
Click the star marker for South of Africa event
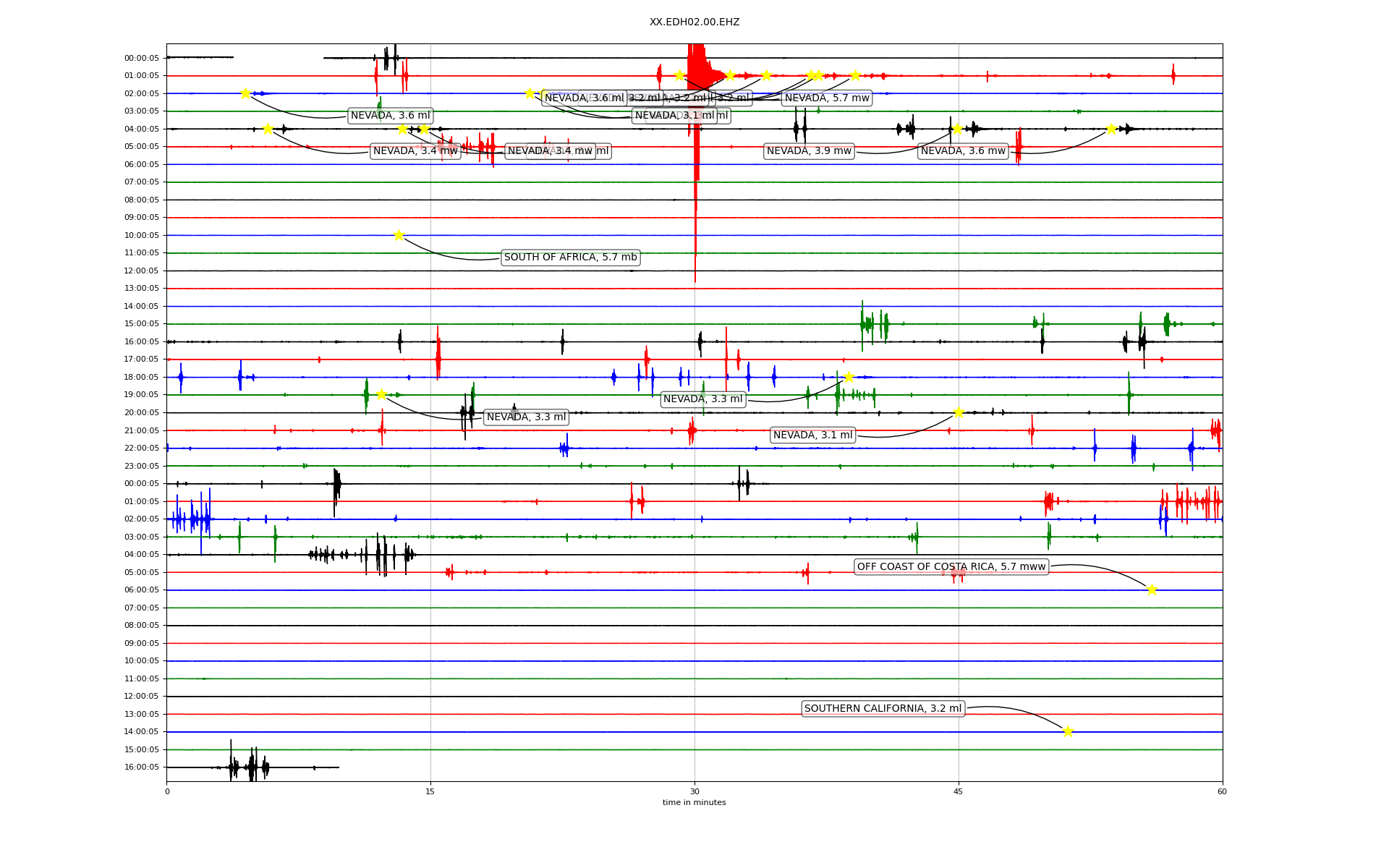pyautogui.click(x=399, y=235)
